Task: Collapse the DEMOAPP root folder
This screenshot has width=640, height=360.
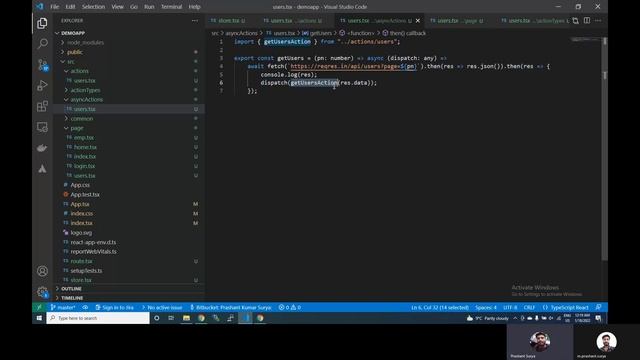Action: point(130,33)
